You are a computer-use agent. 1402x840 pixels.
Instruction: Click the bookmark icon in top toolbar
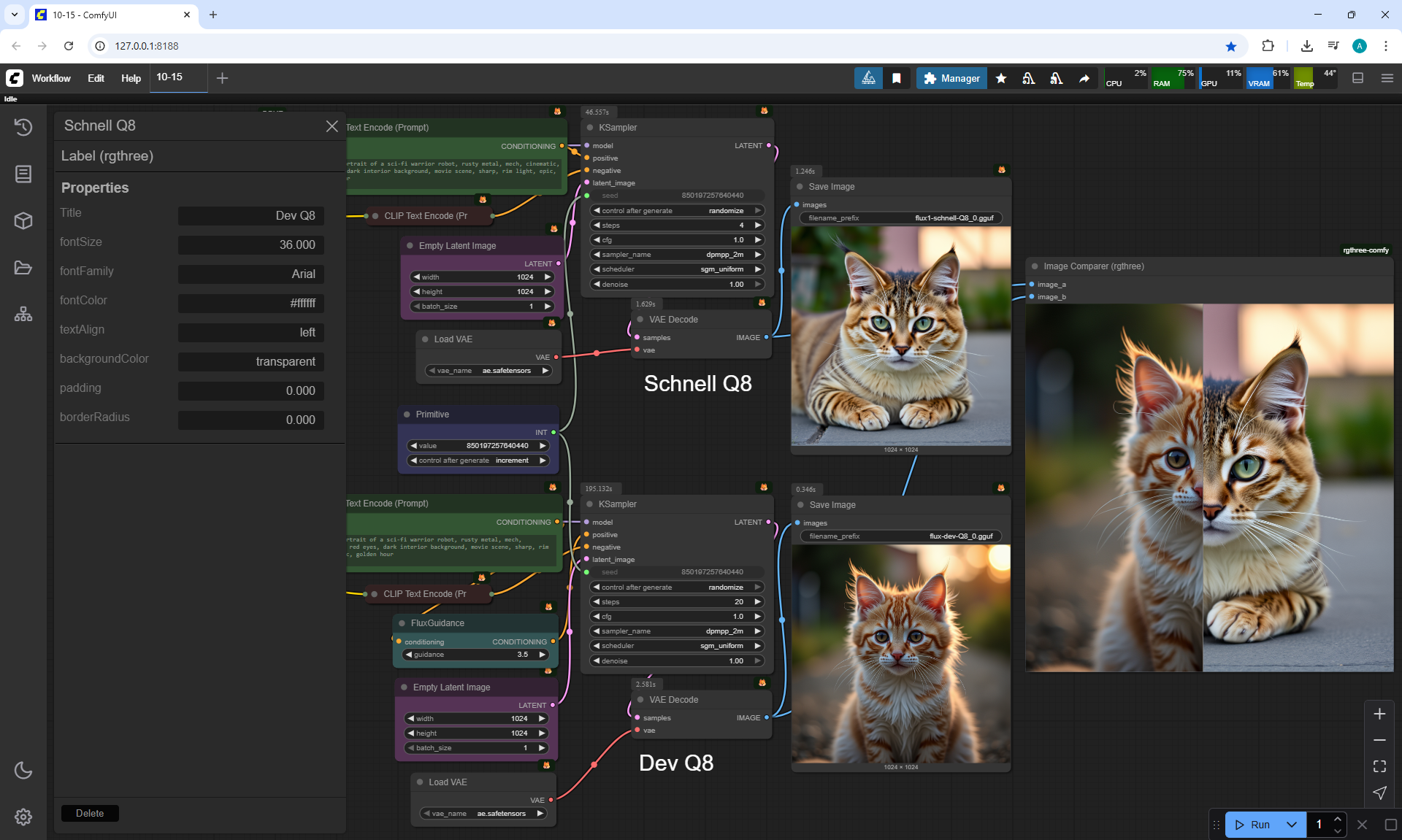tap(896, 78)
